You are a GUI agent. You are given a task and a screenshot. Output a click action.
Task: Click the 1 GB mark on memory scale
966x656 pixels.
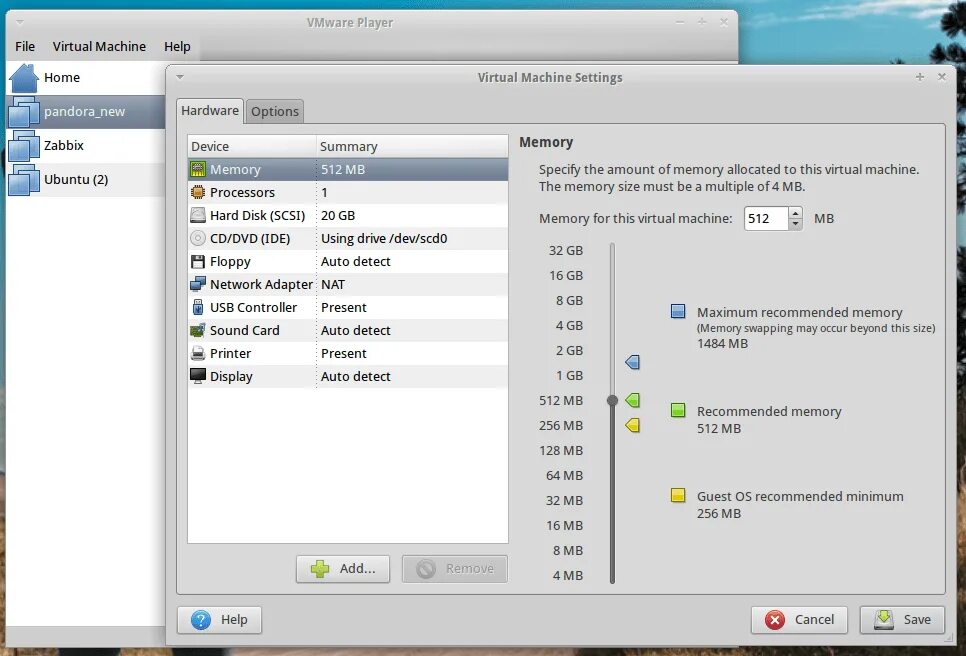(x=569, y=375)
